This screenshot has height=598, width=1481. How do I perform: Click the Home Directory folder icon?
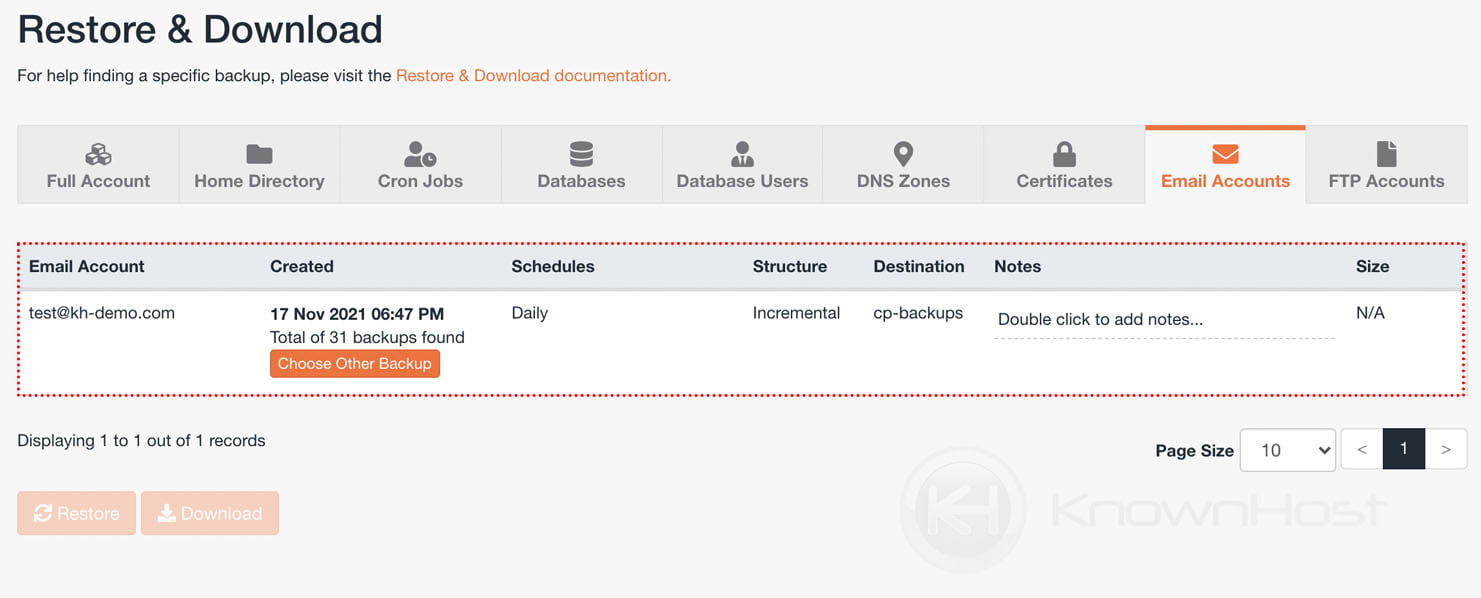click(259, 154)
